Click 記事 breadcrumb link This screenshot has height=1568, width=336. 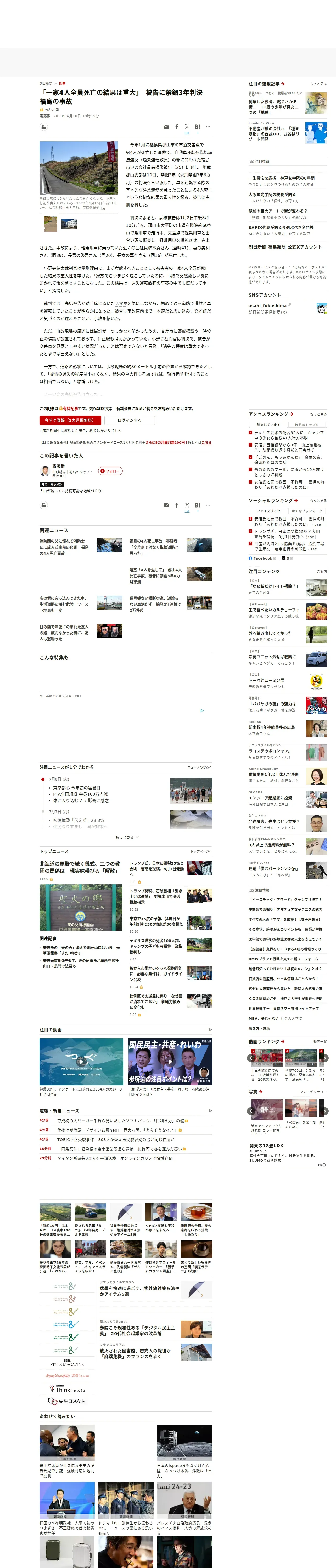tap(62, 83)
